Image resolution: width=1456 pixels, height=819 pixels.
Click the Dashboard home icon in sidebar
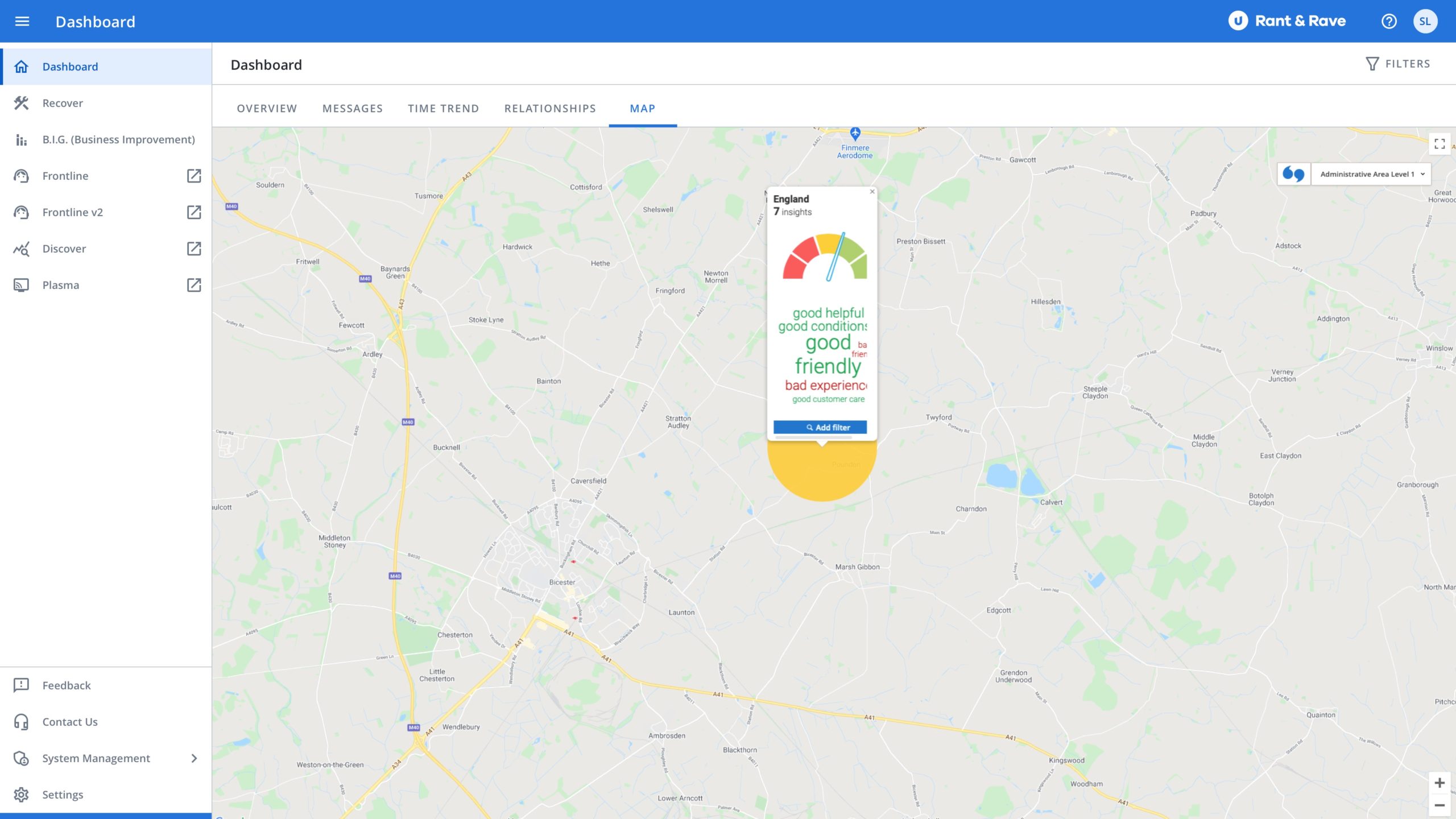pyautogui.click(x=21, y=67)
